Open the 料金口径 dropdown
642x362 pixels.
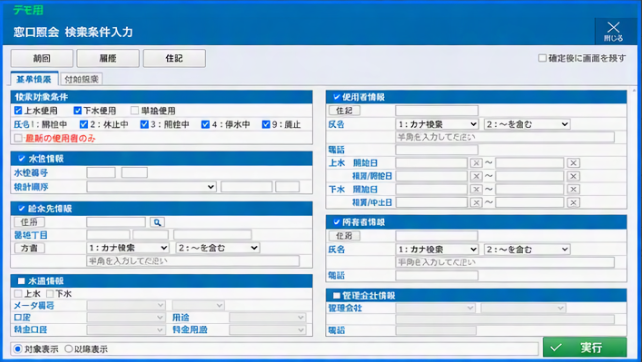point(126,330)
